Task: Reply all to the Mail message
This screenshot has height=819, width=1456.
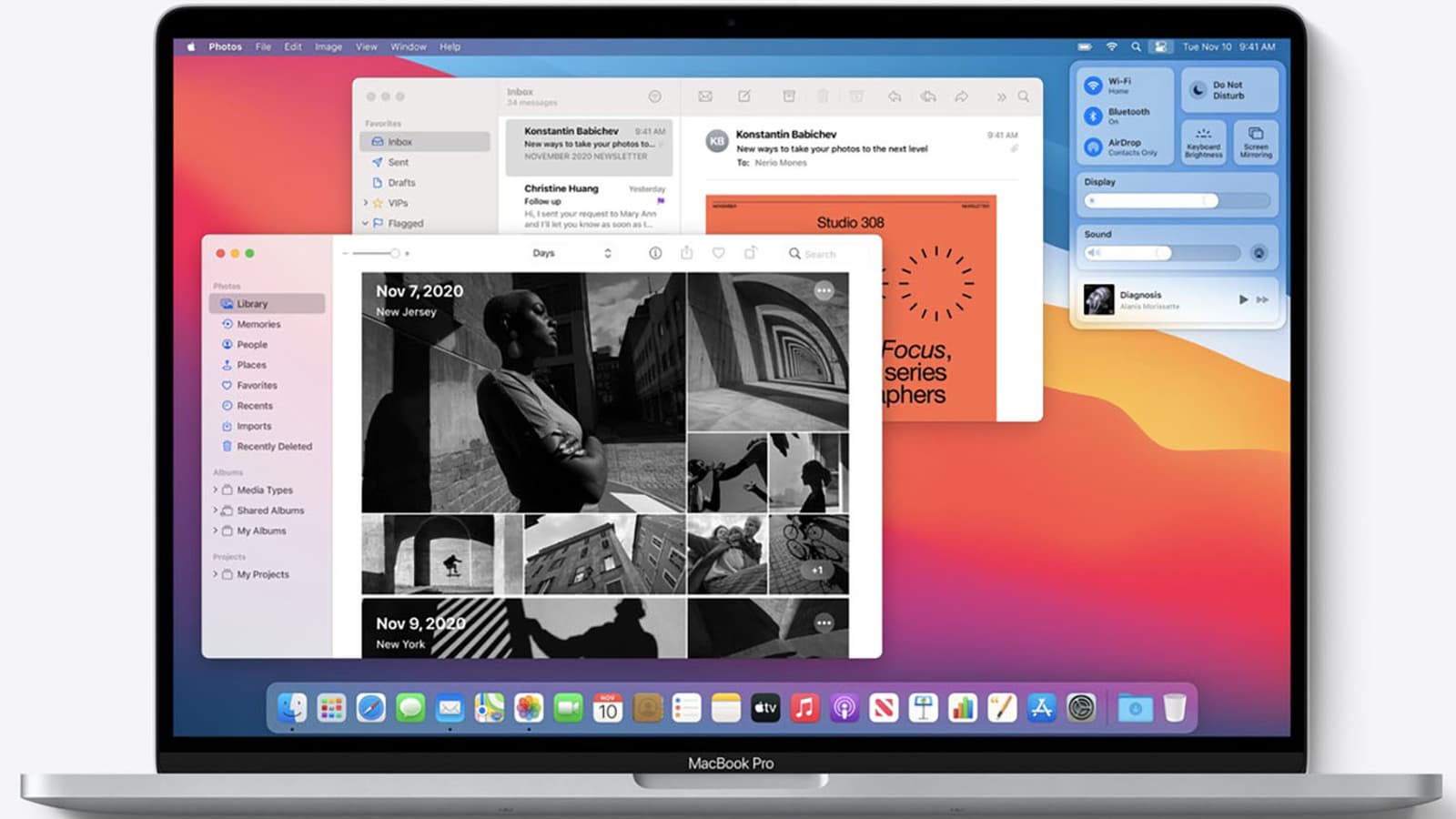Action: pyautogui.click(x=928, y=96)
